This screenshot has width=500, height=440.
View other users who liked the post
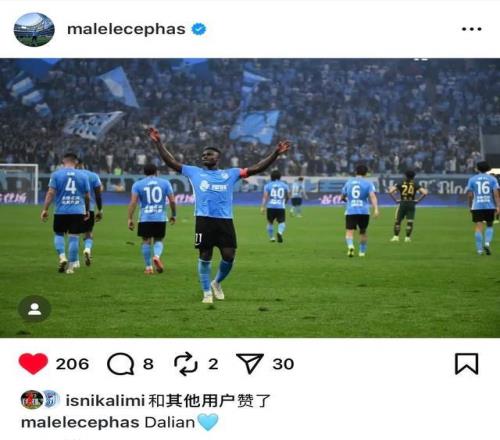[209, 400]
